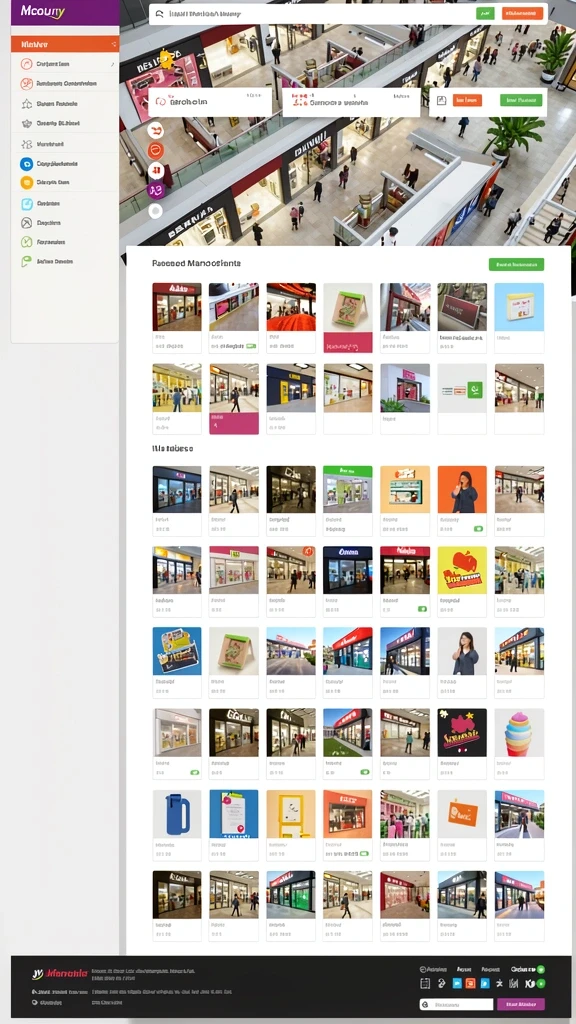This screenshot has height=1024, width=576.
Task: Click the purple round button floating on the hero image
Action: (155, 191)
